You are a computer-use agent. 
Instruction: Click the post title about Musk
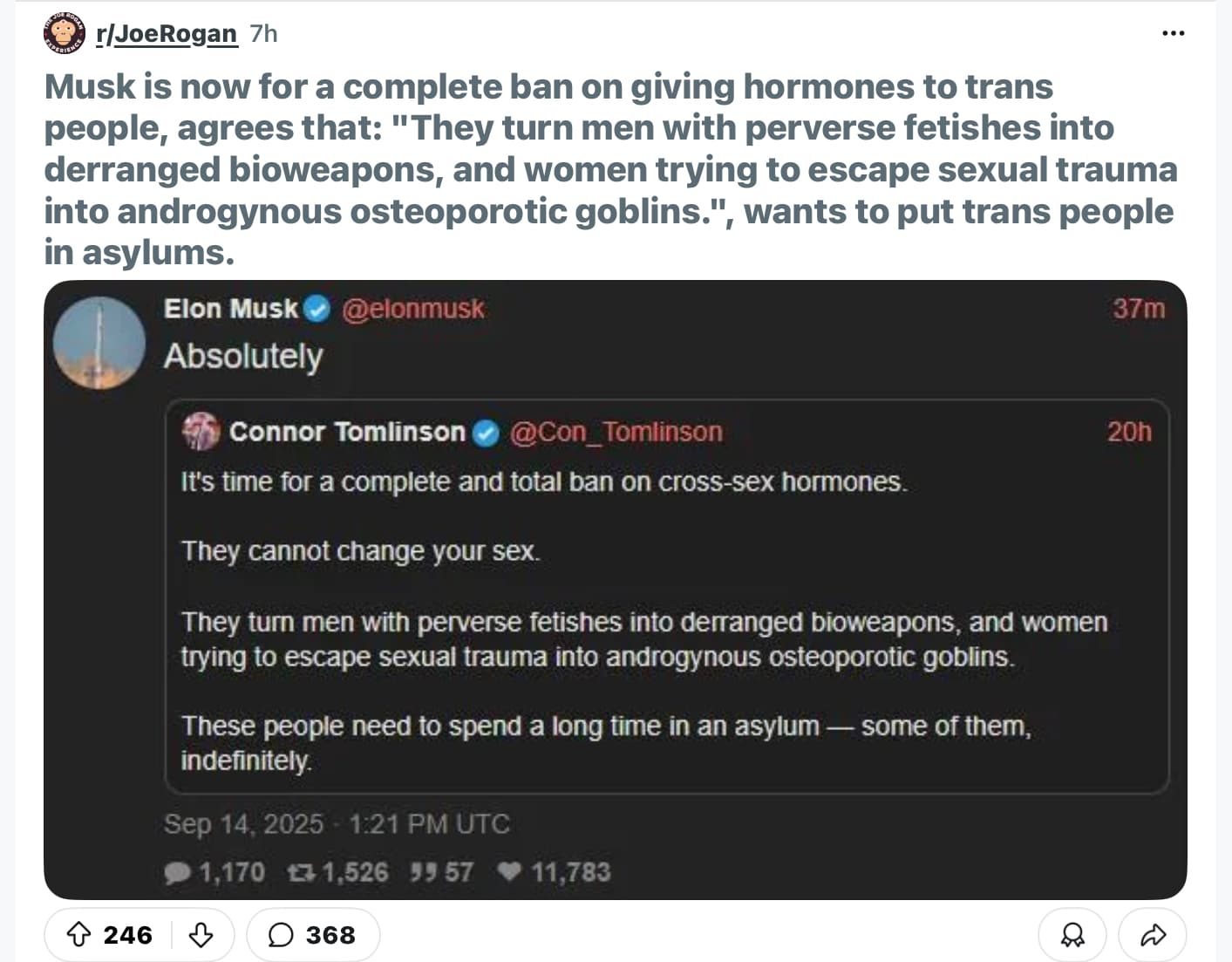point(610,169)
